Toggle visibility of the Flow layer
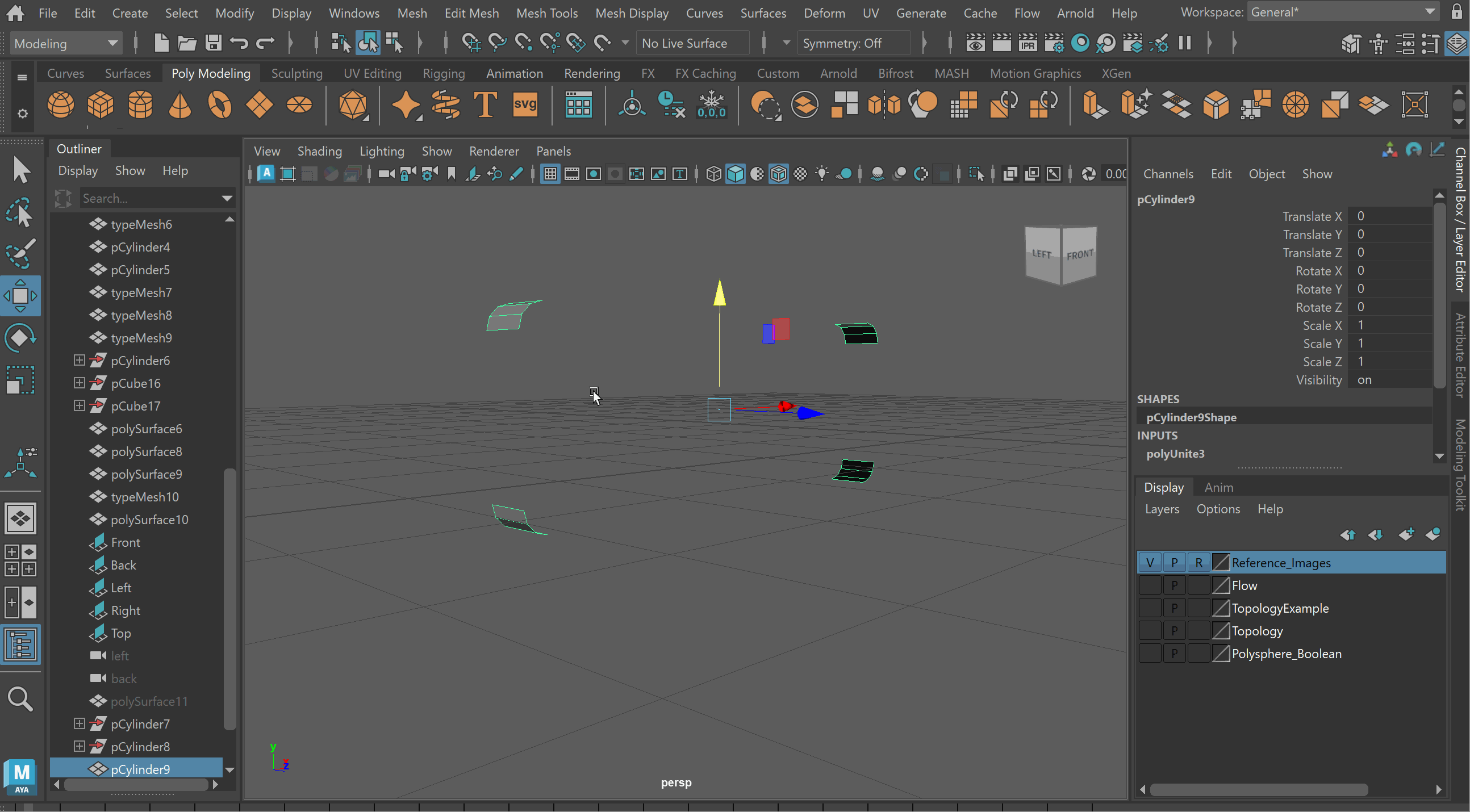Viewport: 1470px width, 812px height. (x=1149, y=585)
